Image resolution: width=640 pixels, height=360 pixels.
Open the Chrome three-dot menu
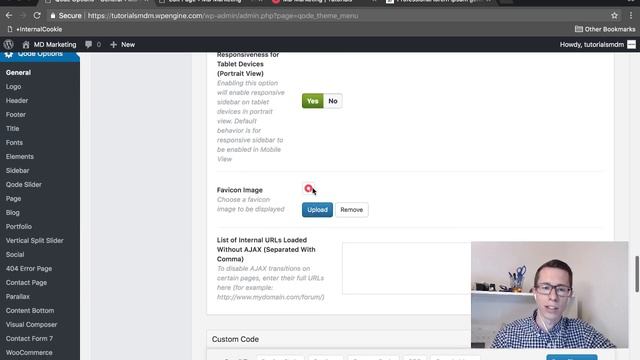tap(631, 16)
